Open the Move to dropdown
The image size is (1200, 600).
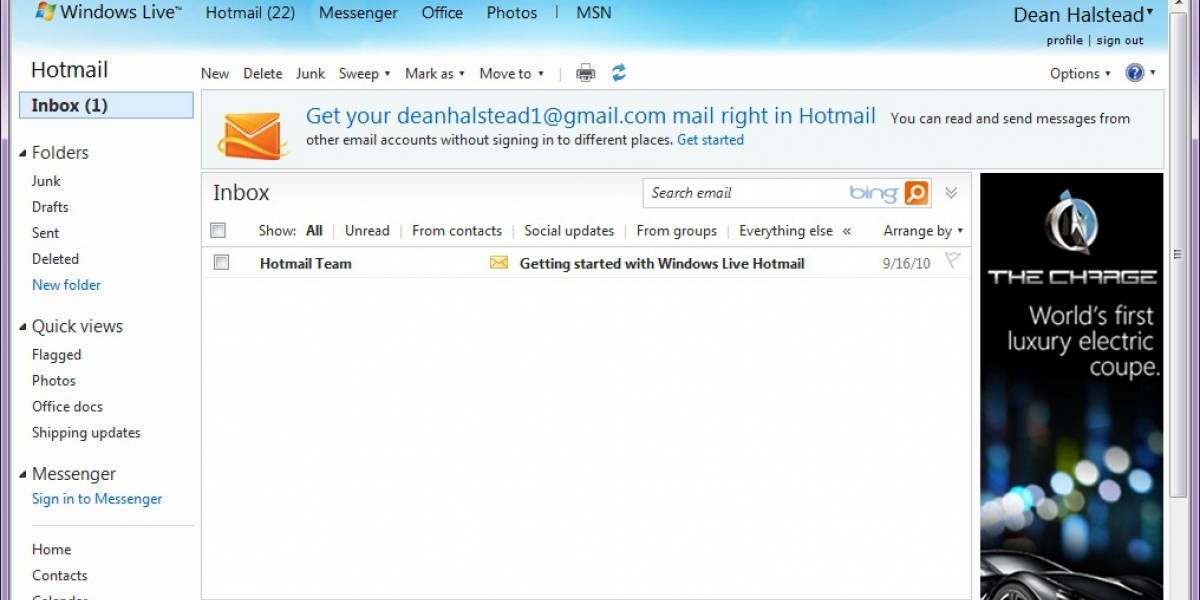coord(511,73)
